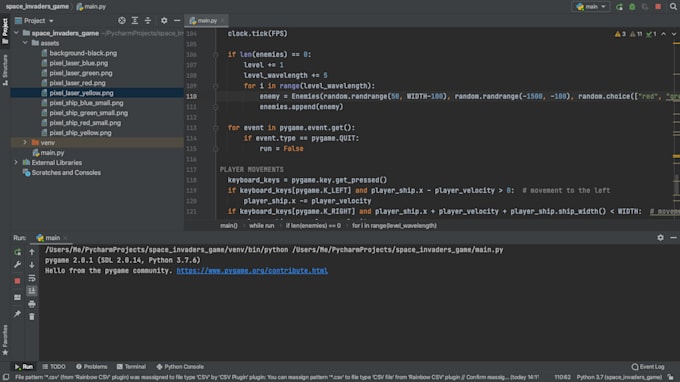680x382 pixels.
Task: Click the run with coverage icon
Action: (x=645, y=7)
